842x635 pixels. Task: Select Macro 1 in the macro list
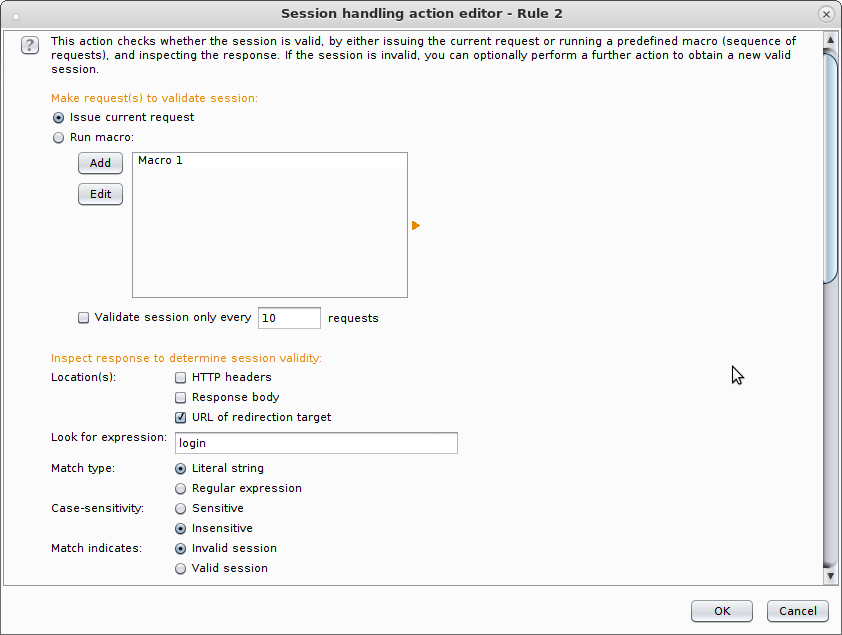click(x=270, y=160)
